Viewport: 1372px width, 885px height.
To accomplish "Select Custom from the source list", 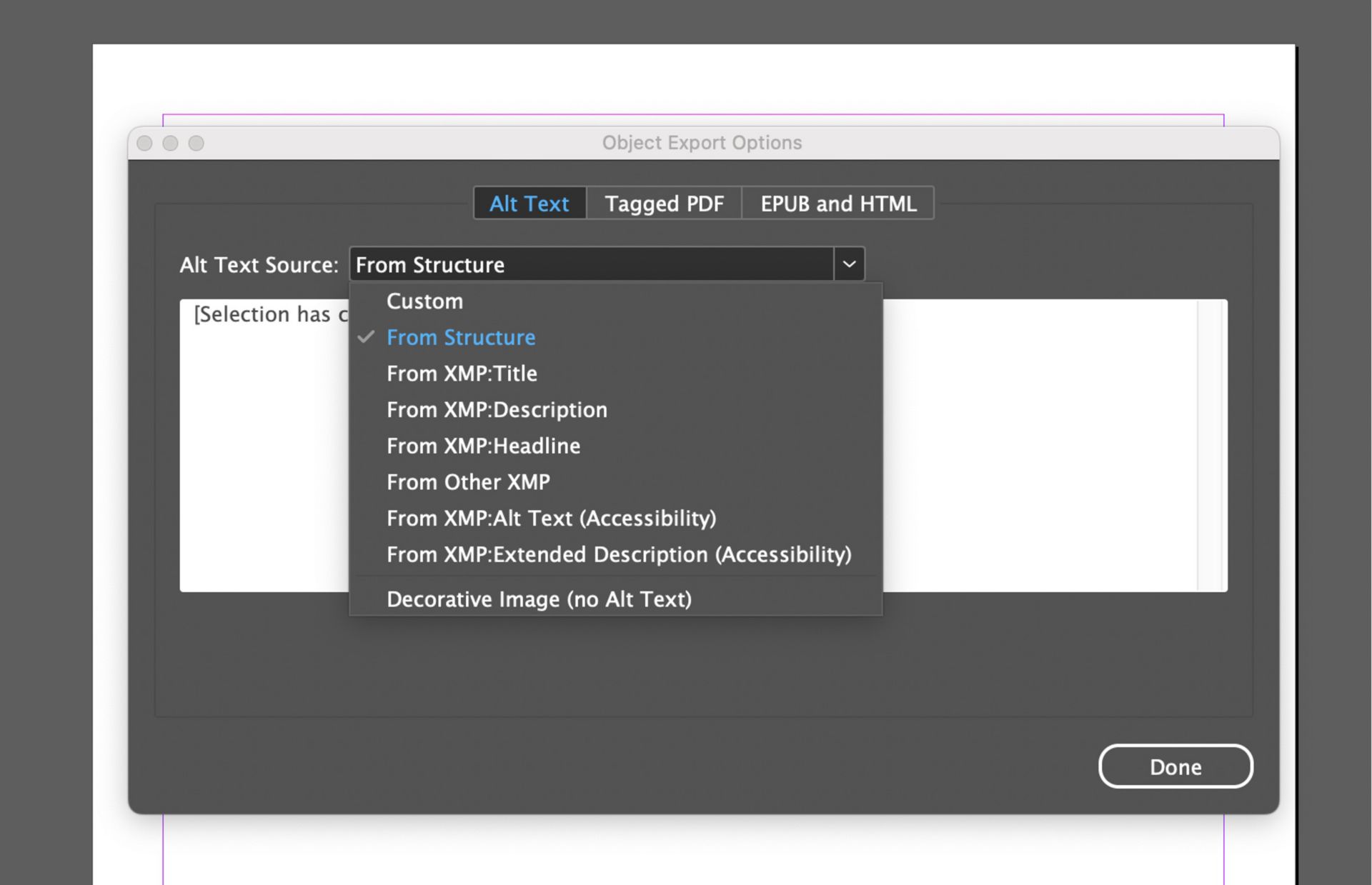I will (x=424, y=301).
